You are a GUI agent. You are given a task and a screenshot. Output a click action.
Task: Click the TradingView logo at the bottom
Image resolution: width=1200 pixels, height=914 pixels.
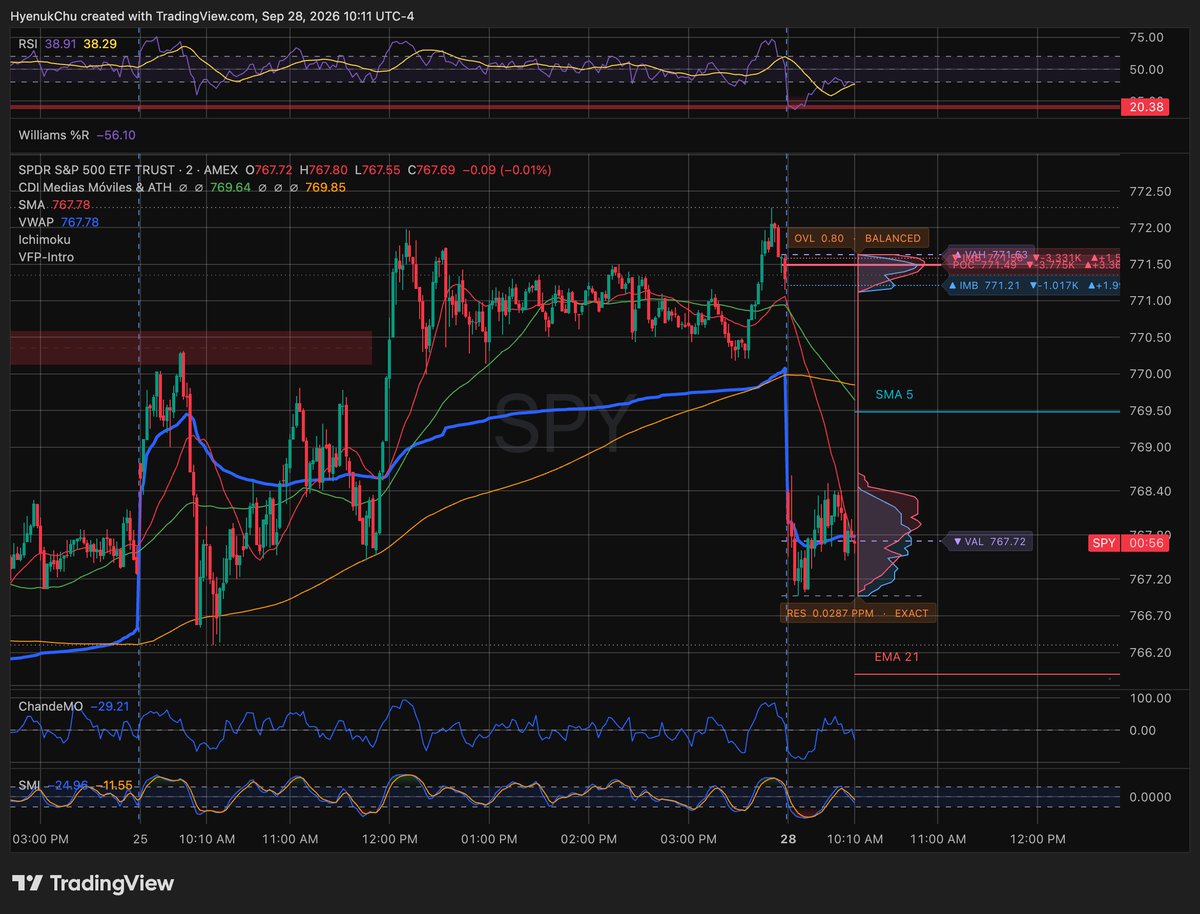93,883
